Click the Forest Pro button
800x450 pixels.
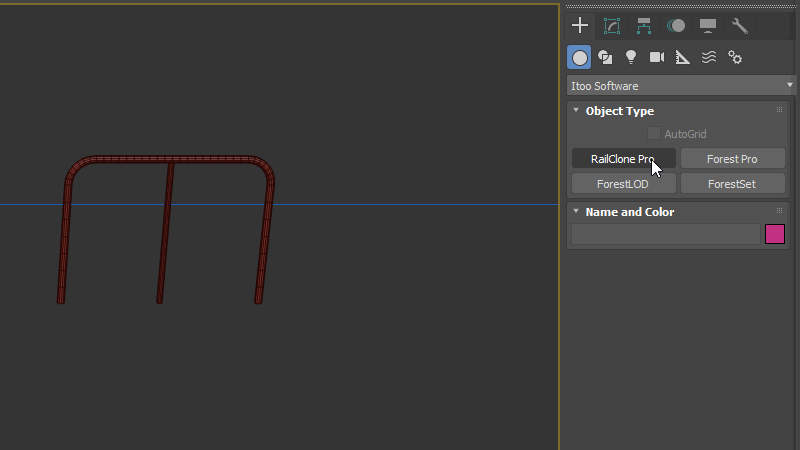[x=732, y=159]
